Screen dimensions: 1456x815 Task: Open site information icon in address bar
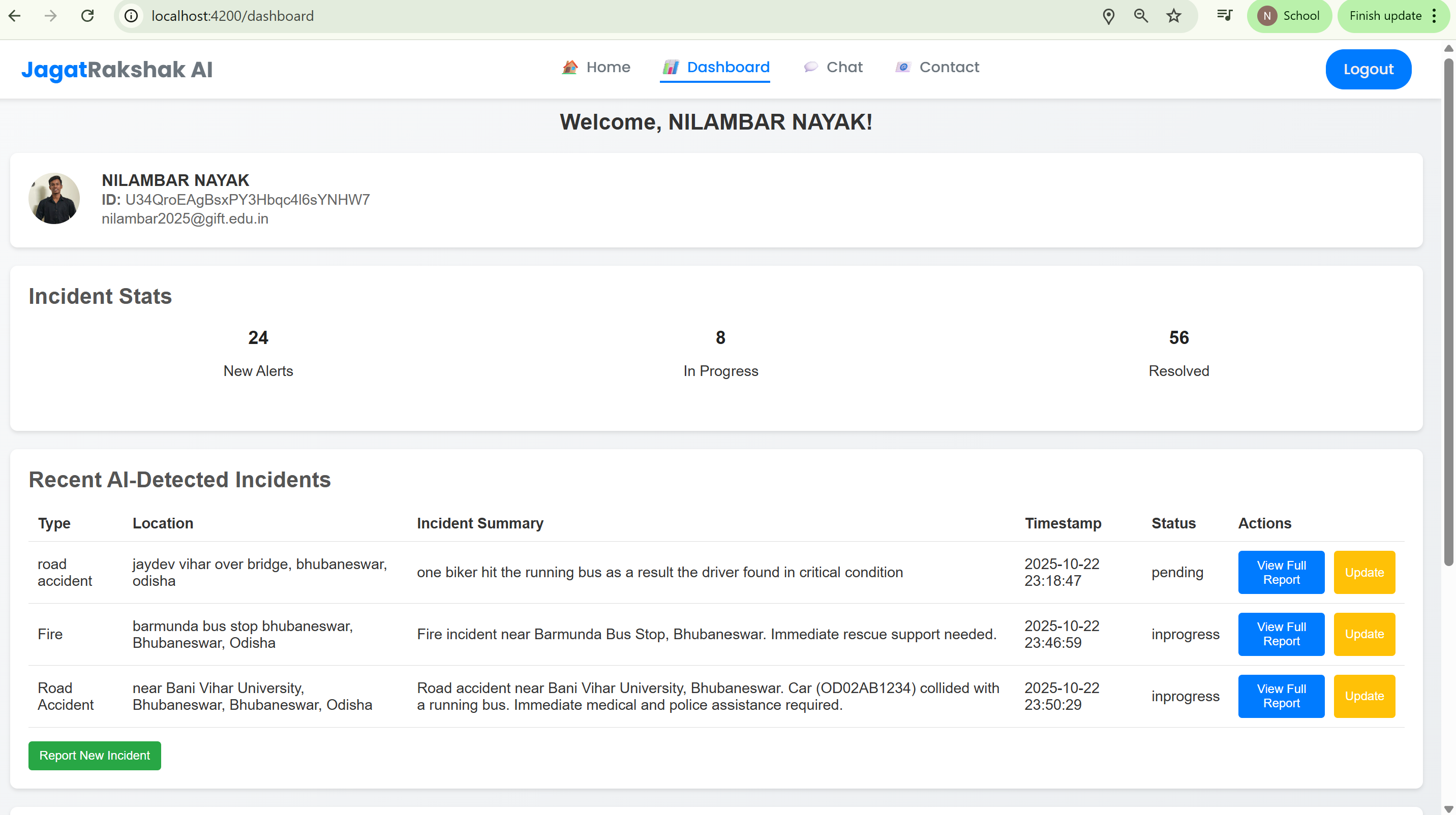pyautogui.click(x=131, y=16)
